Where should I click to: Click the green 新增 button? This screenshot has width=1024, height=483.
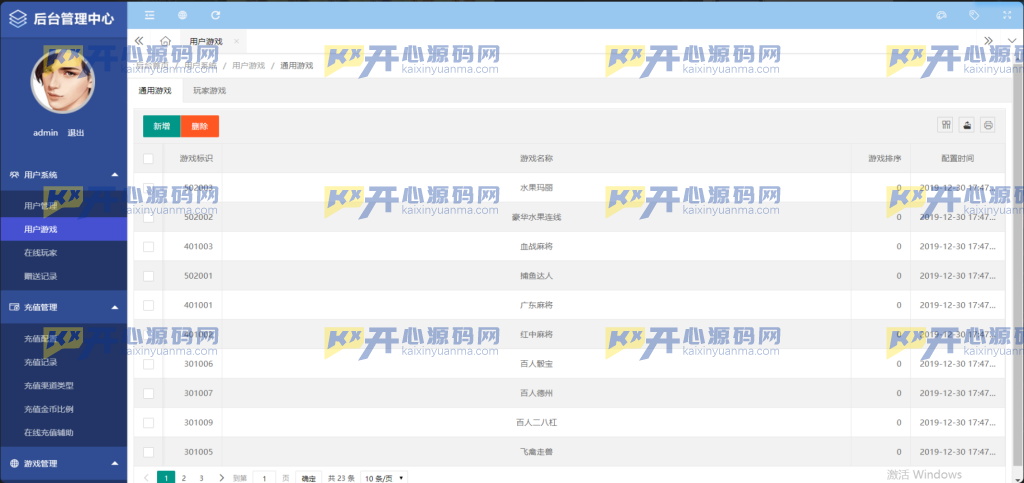(x=161, y=126)
